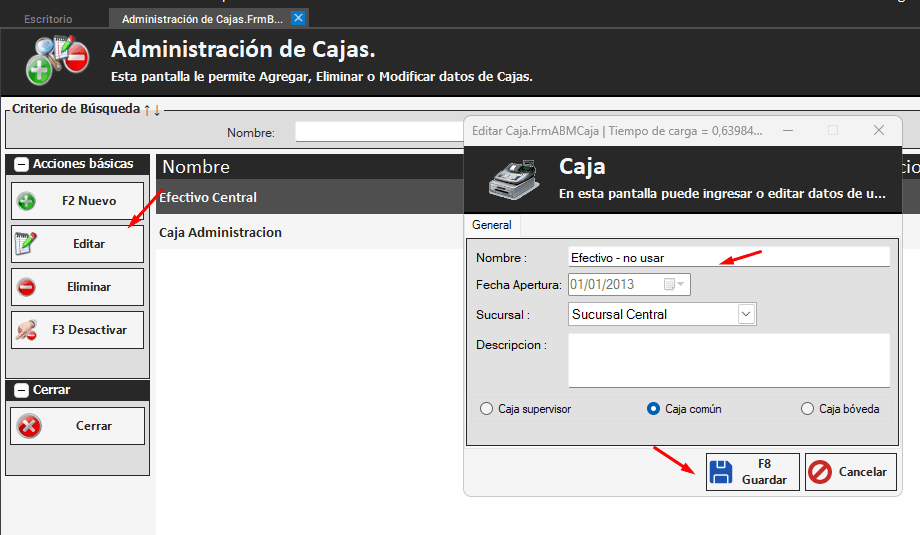This screenshot has height=535, width=920.
Task: Click the red minus icon on Eliminar
Action: pyautogui.click(x=27, y=287)
